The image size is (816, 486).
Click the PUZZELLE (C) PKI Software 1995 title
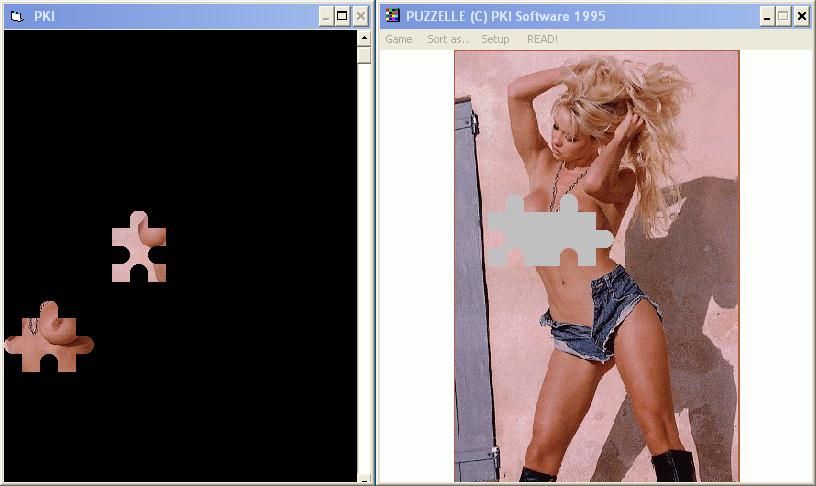(x=505, y=16)
